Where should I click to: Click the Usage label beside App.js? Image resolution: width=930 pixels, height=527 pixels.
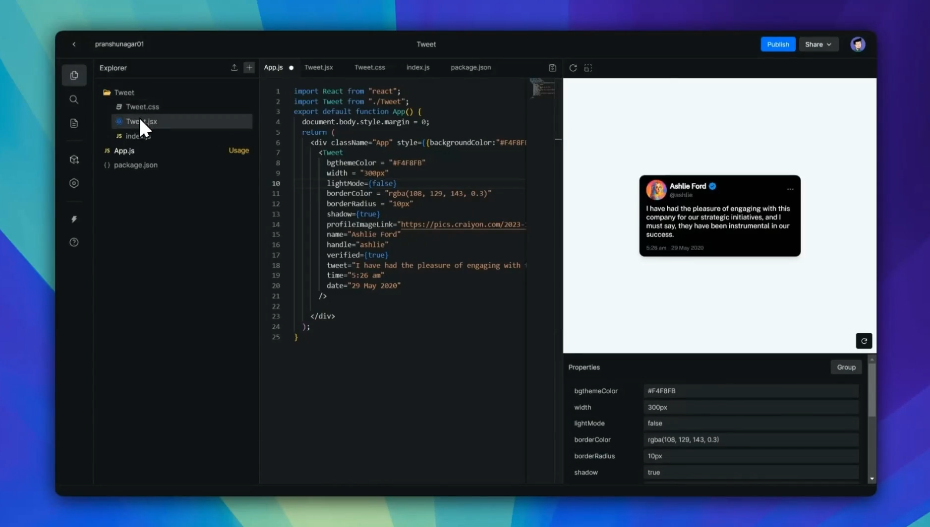[x=239, y=151]
